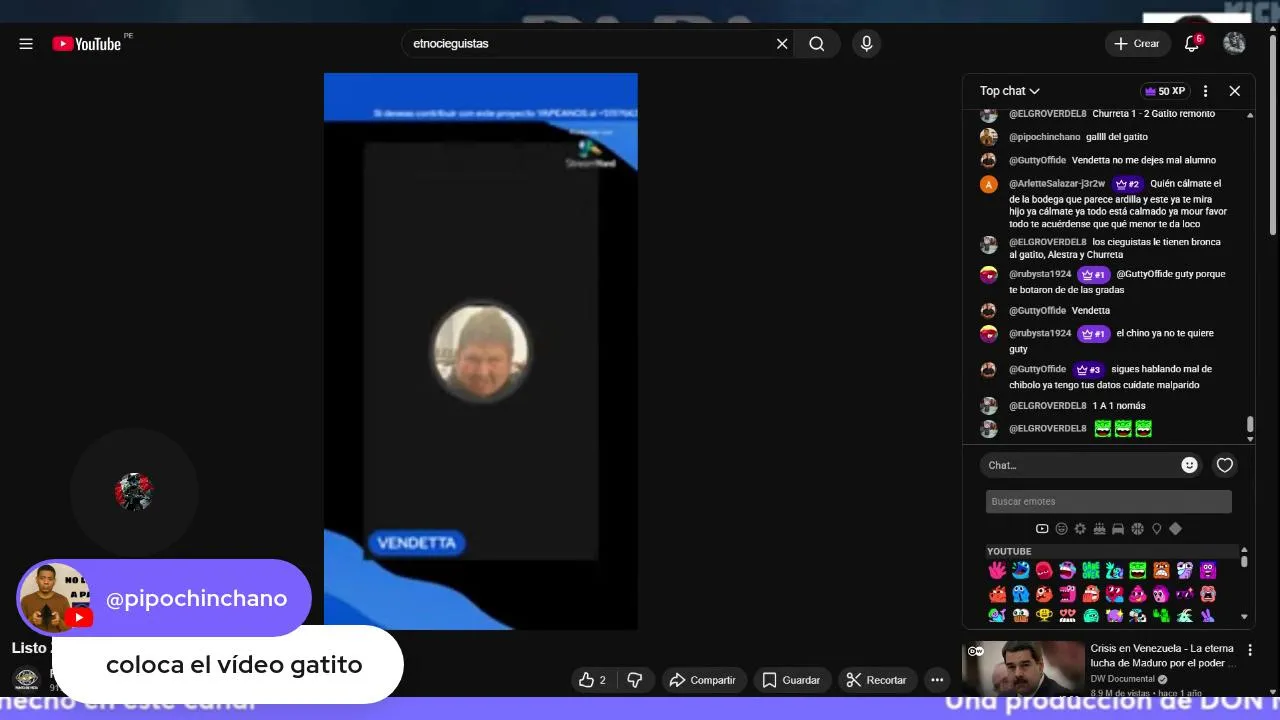Select the food cake emoji category tab
This screenshot has height=720, width=1280.
[x=1099, y=529]
